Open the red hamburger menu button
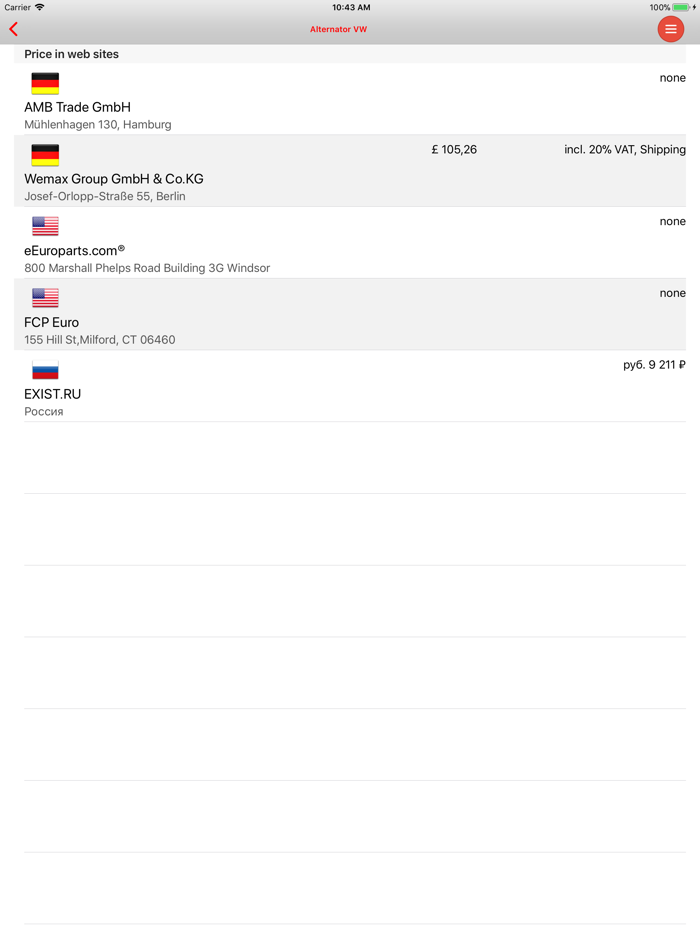Screen dimensions: 700x934 (x=670, y=29)
